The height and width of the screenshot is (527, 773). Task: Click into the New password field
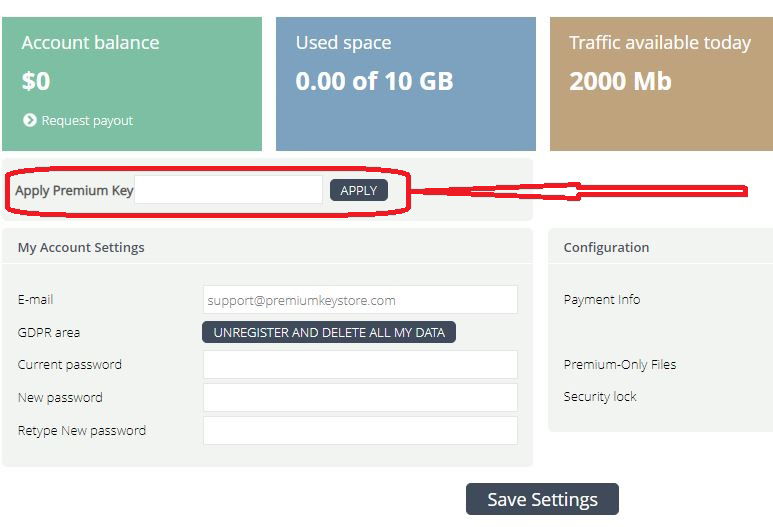pyautogui.click(x=360, y=397)
